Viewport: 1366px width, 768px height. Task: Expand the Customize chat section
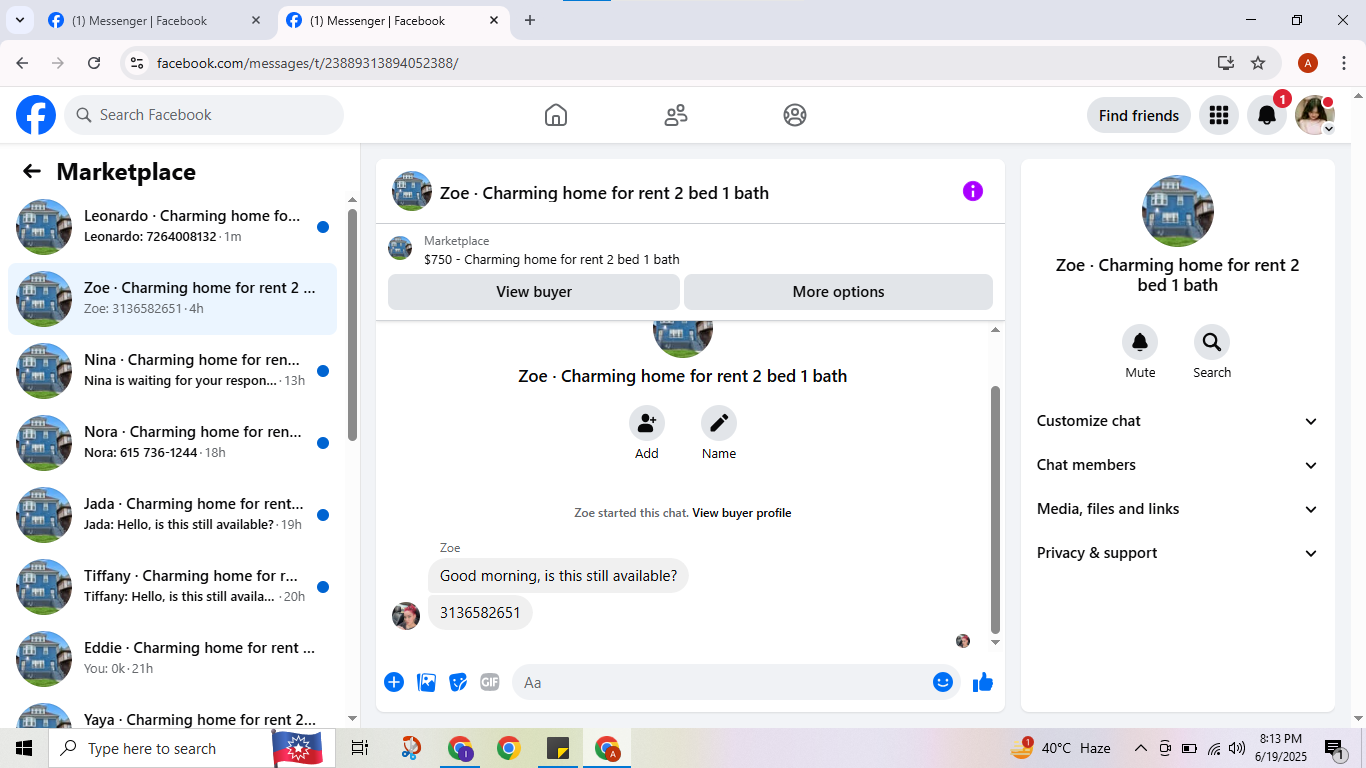[x=1178, y=421]
